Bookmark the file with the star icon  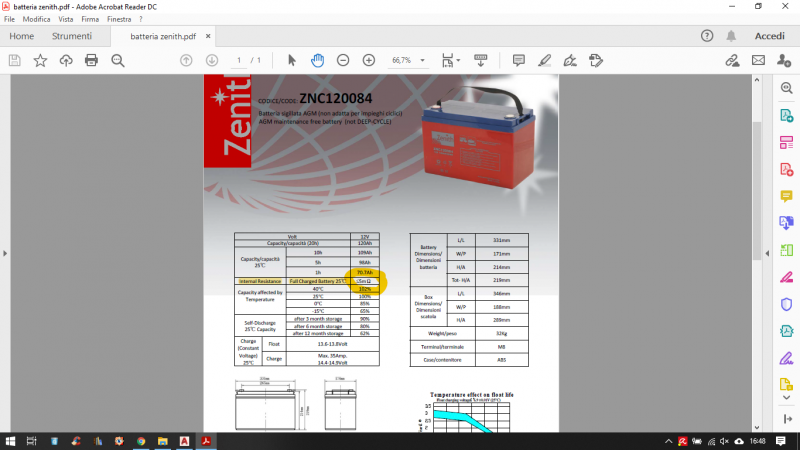click(40, 60)
